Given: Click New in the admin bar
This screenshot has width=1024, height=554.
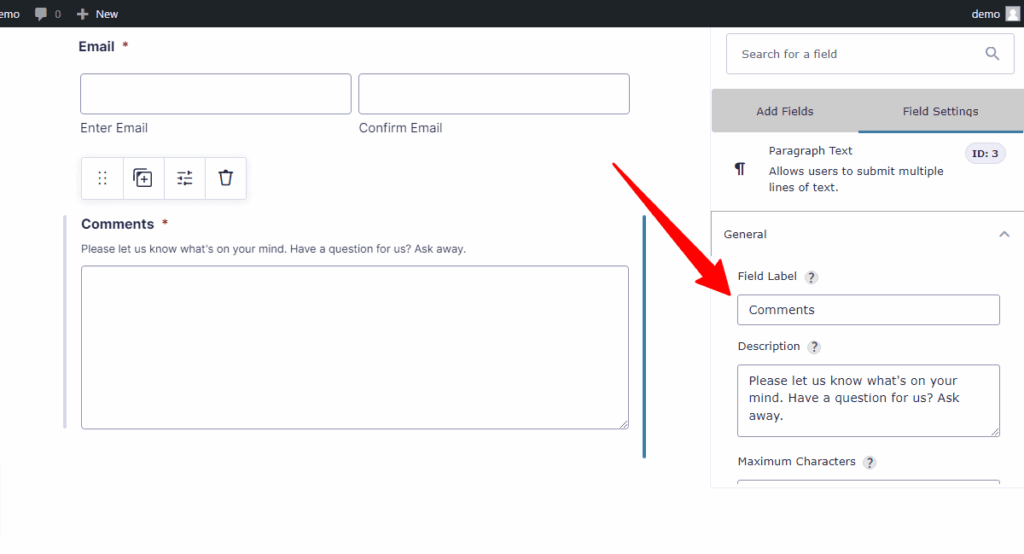Looking at the screenshot, I should (97, 14).
